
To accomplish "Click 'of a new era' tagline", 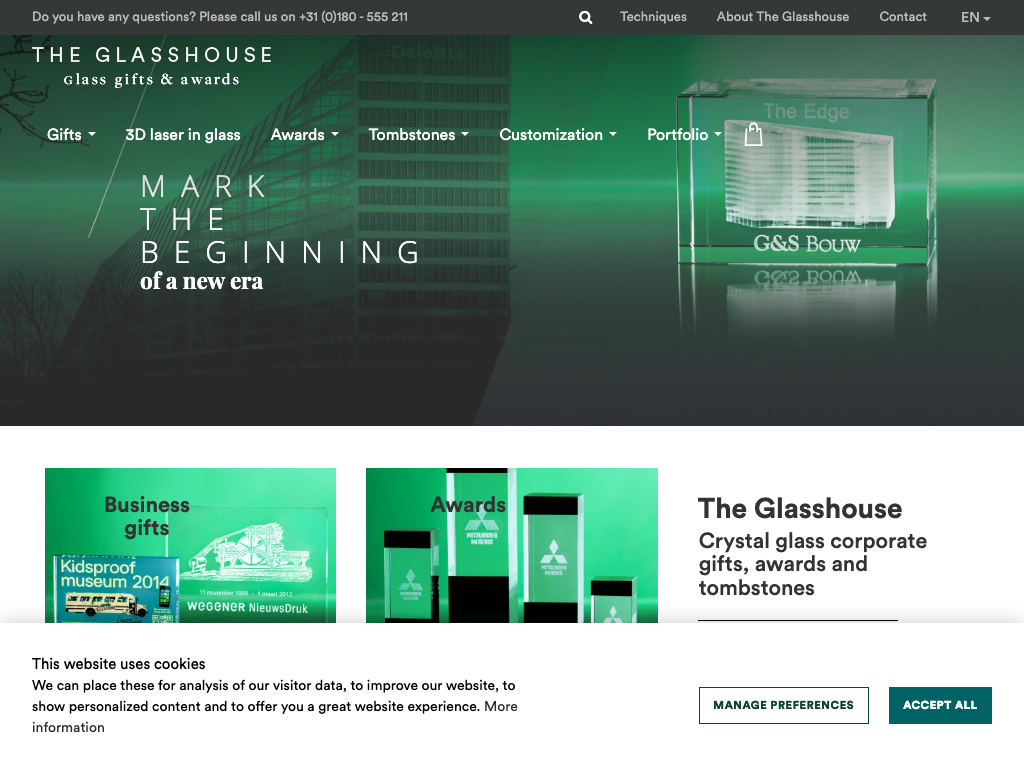I will click(x=201, y=281).
